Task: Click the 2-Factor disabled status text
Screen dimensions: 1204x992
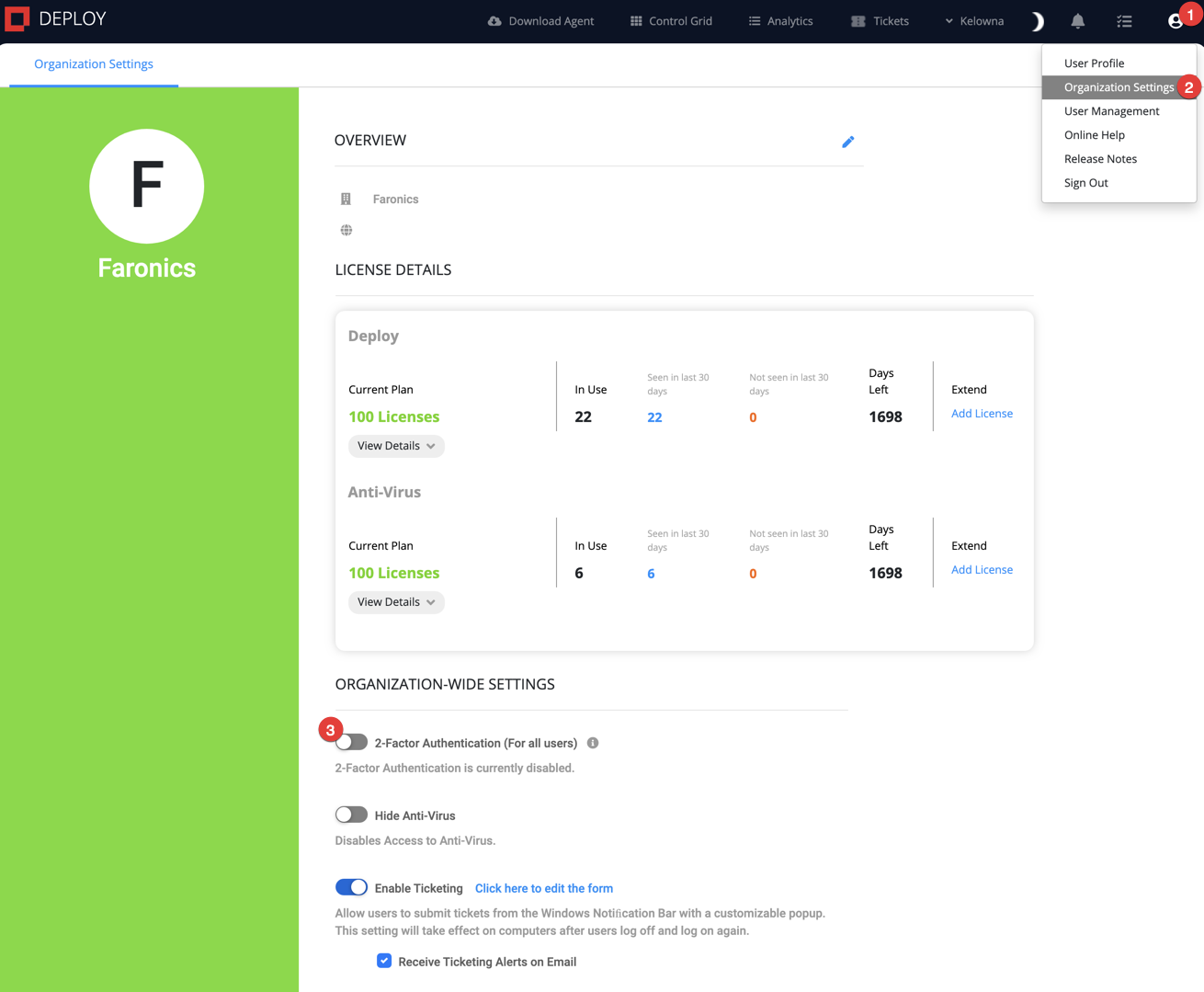Action: click(455, 769)
